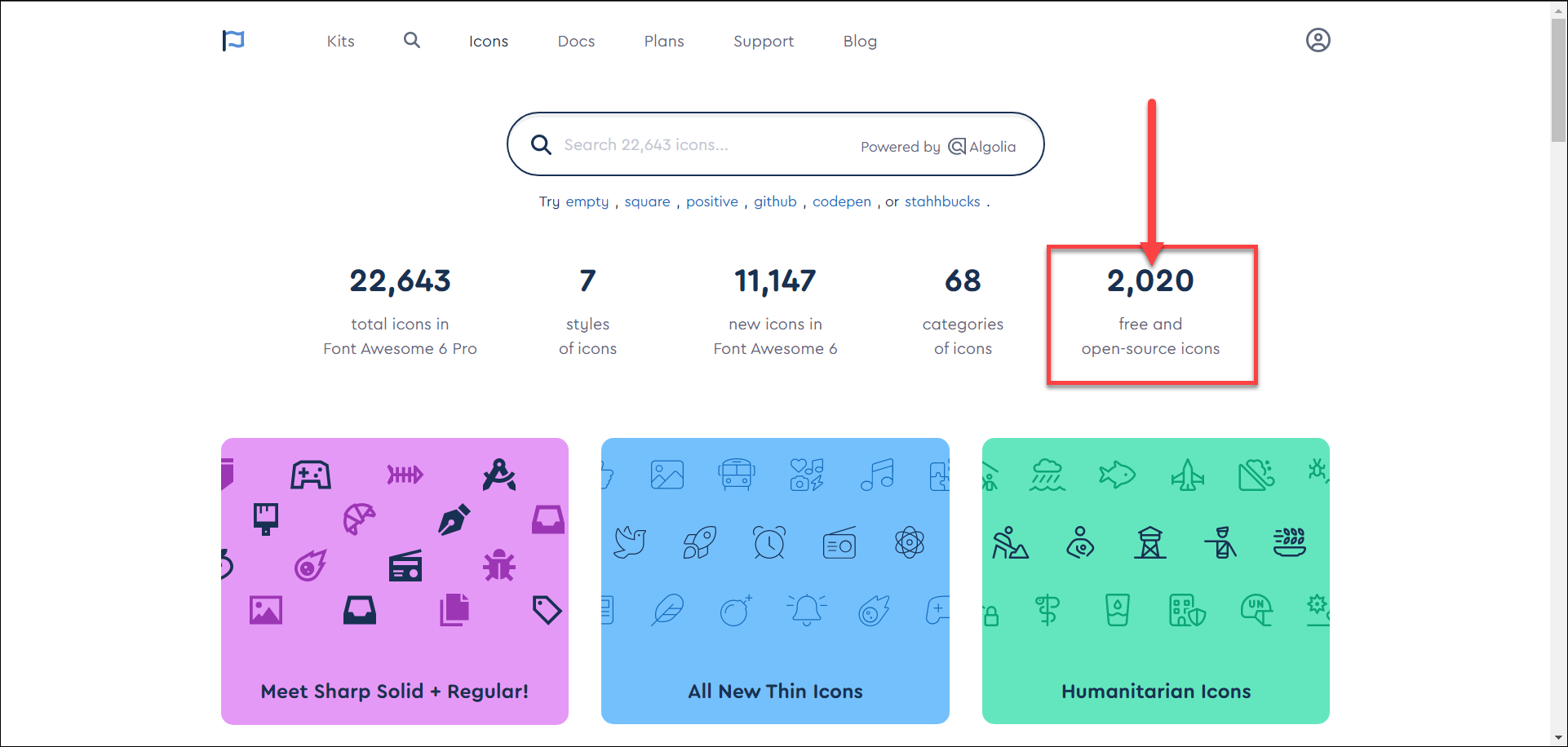
Task: Click the atom icon in blue card
Action: (x=909, y=542)
